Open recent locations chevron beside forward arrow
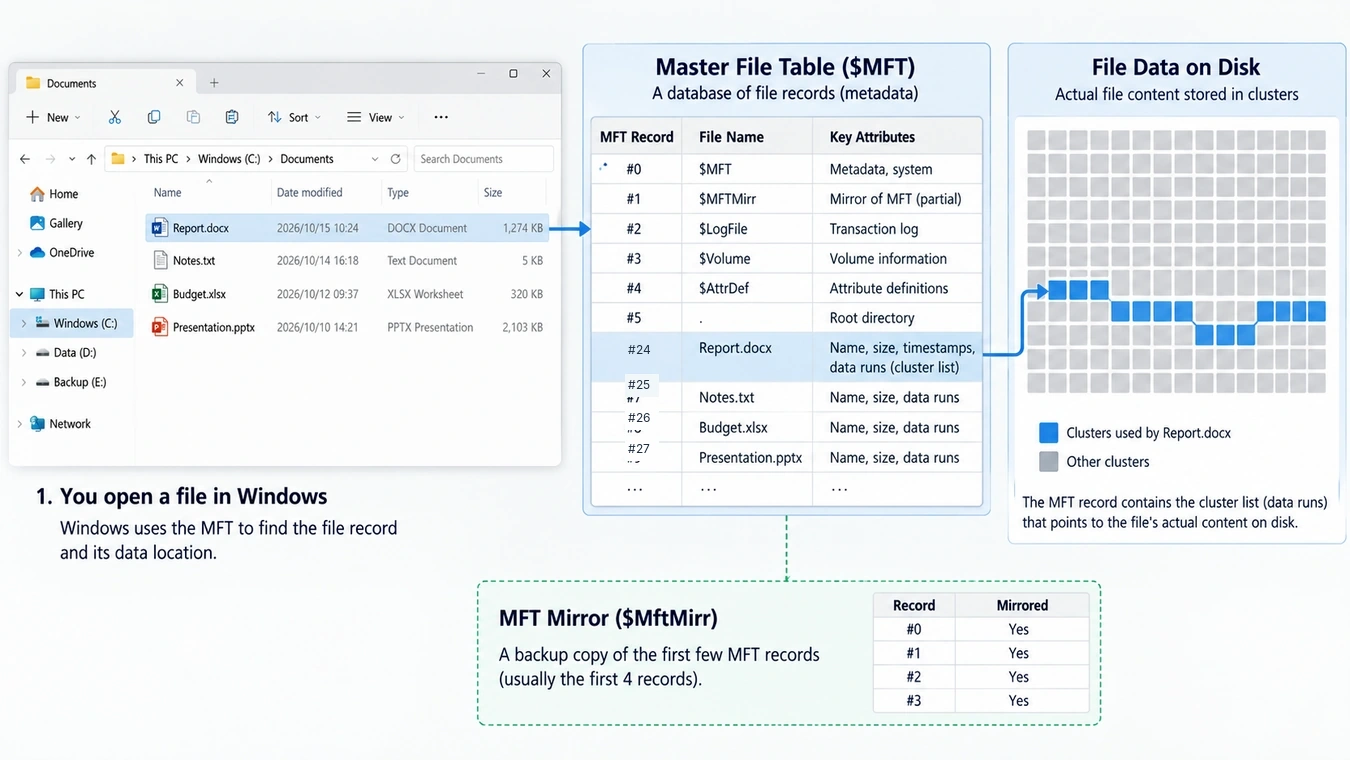 (x=72, y=159)
